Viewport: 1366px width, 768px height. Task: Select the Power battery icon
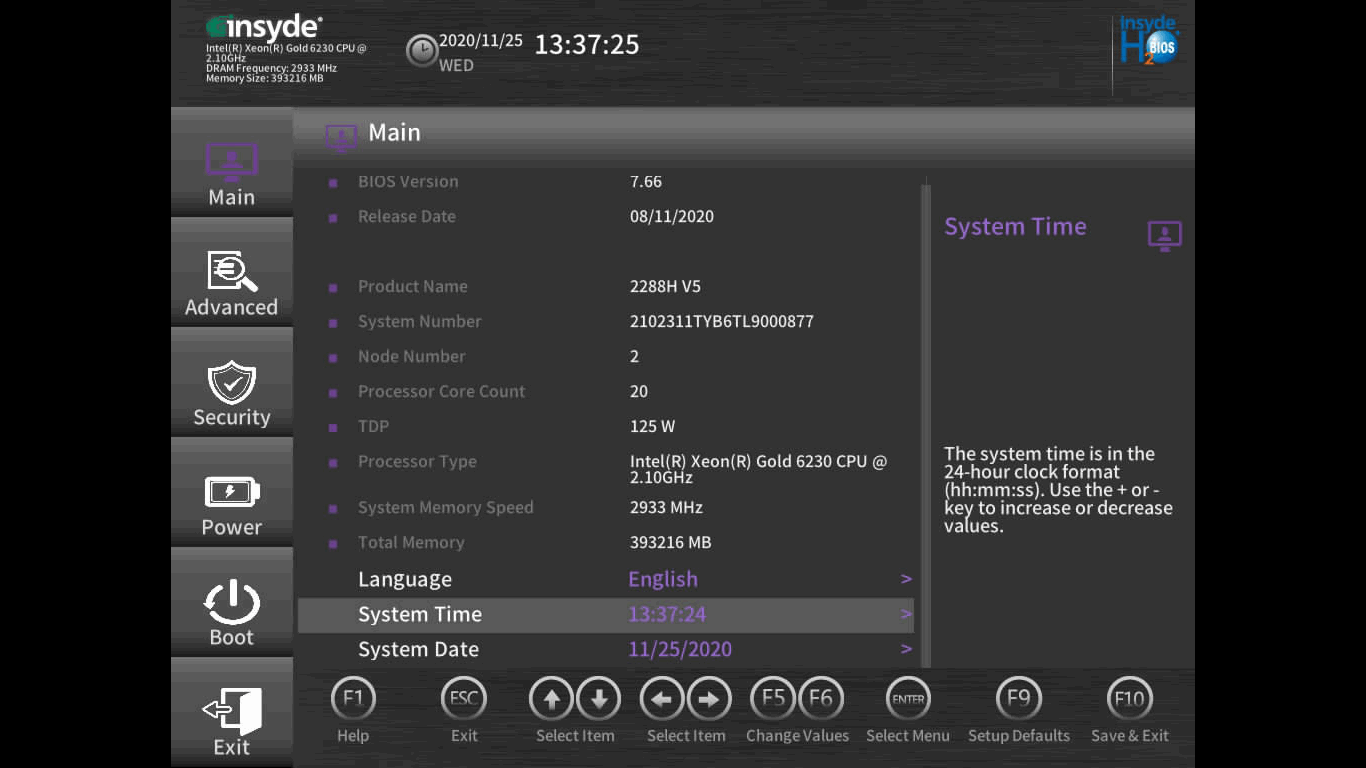point(231,492)
